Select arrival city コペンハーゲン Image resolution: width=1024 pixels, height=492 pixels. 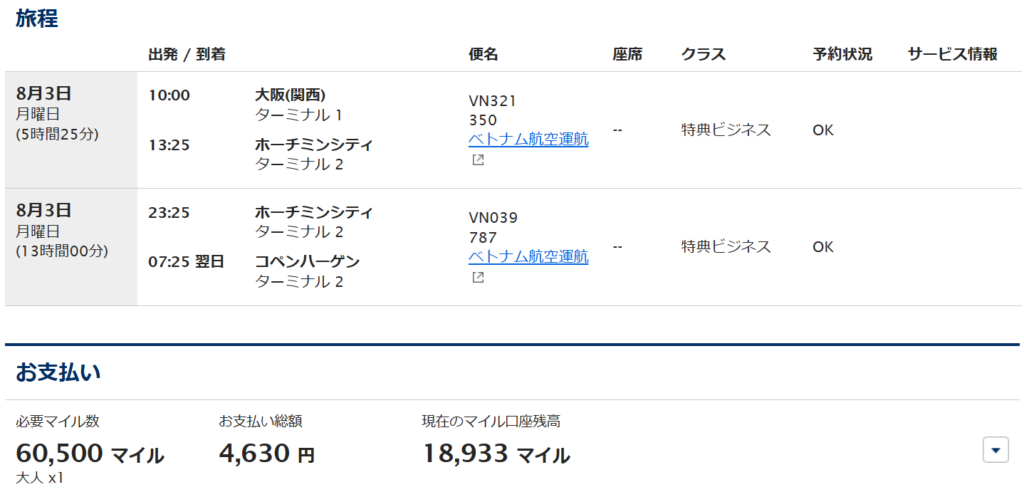point(307,261)
